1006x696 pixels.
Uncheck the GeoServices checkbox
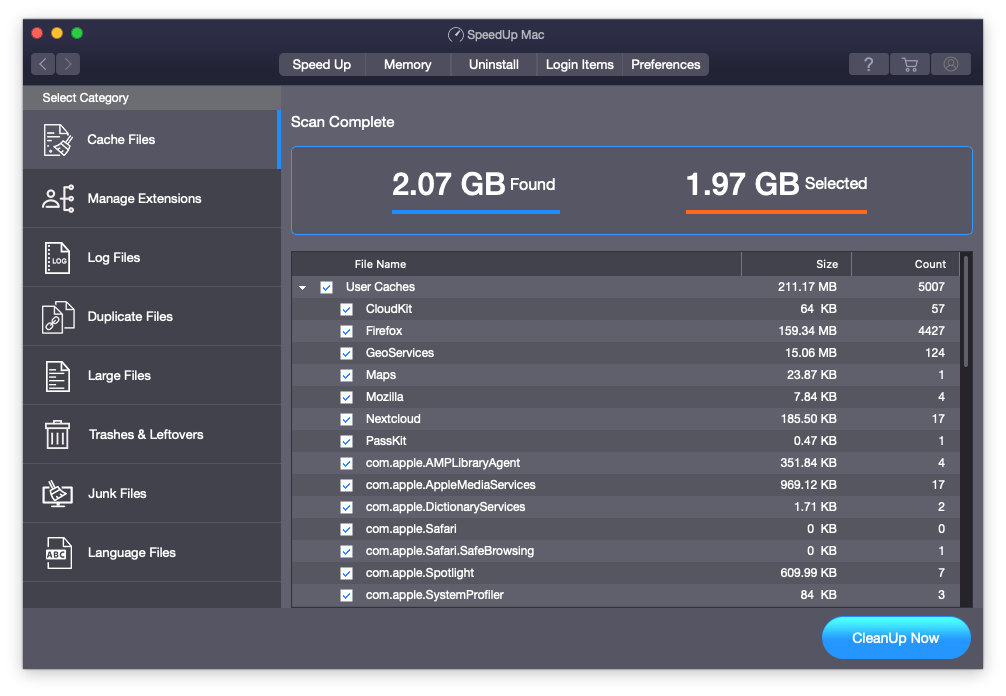(346, 353)
